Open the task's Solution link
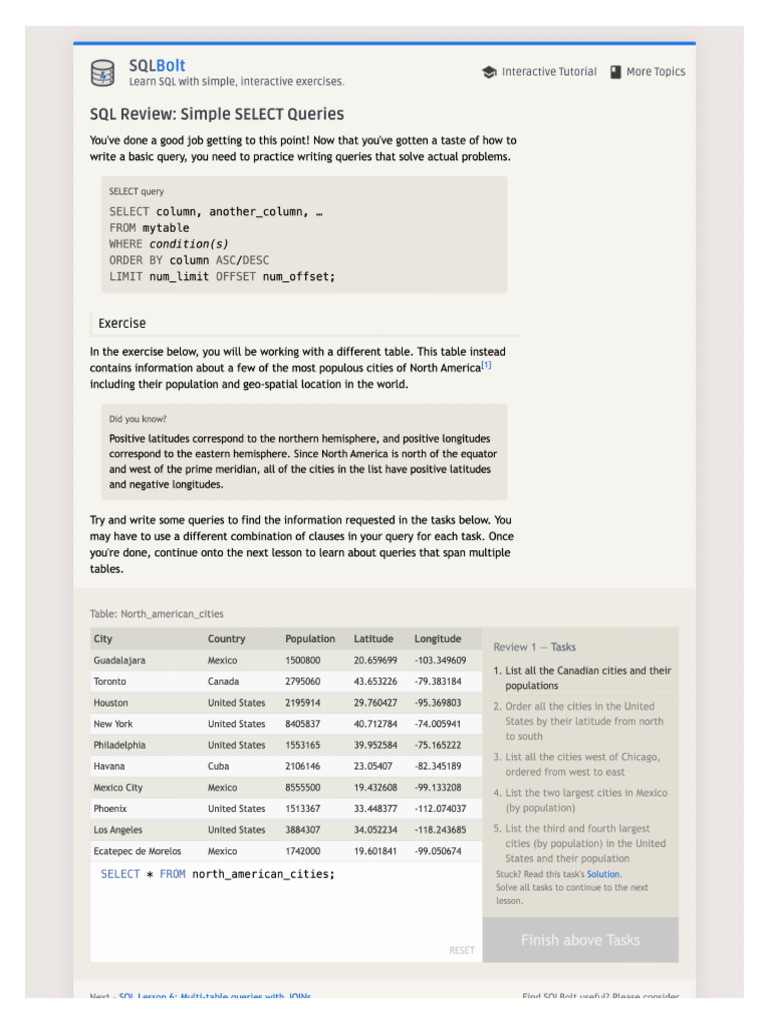The image size is (768, 1024). click(x=603, y=874)
